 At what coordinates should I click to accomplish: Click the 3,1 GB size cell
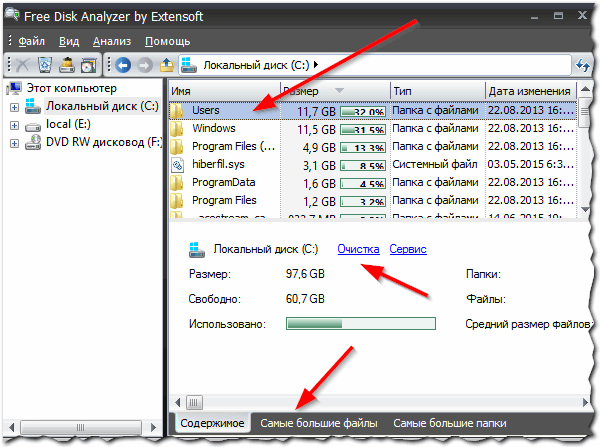tap(319, 166)
